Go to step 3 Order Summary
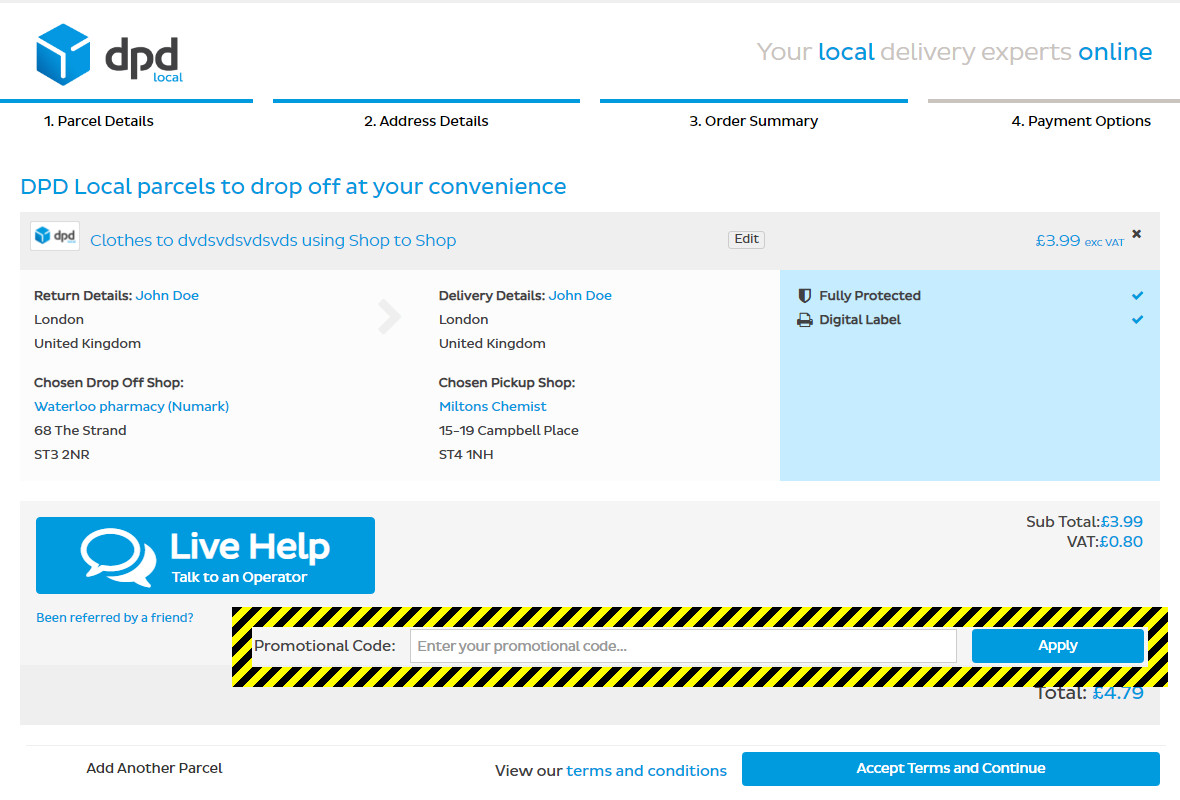The width and height of the screenshot is (1180, 800). 753,121
